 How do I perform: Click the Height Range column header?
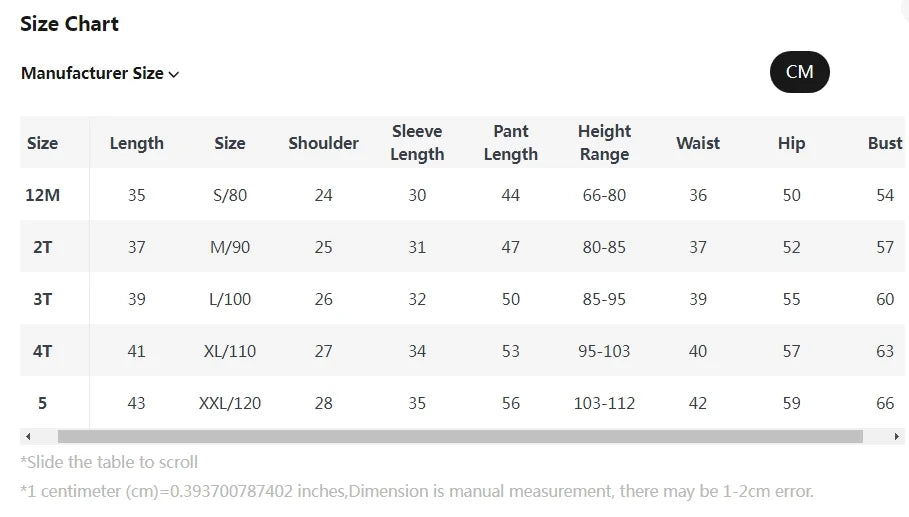pos(604,143)
